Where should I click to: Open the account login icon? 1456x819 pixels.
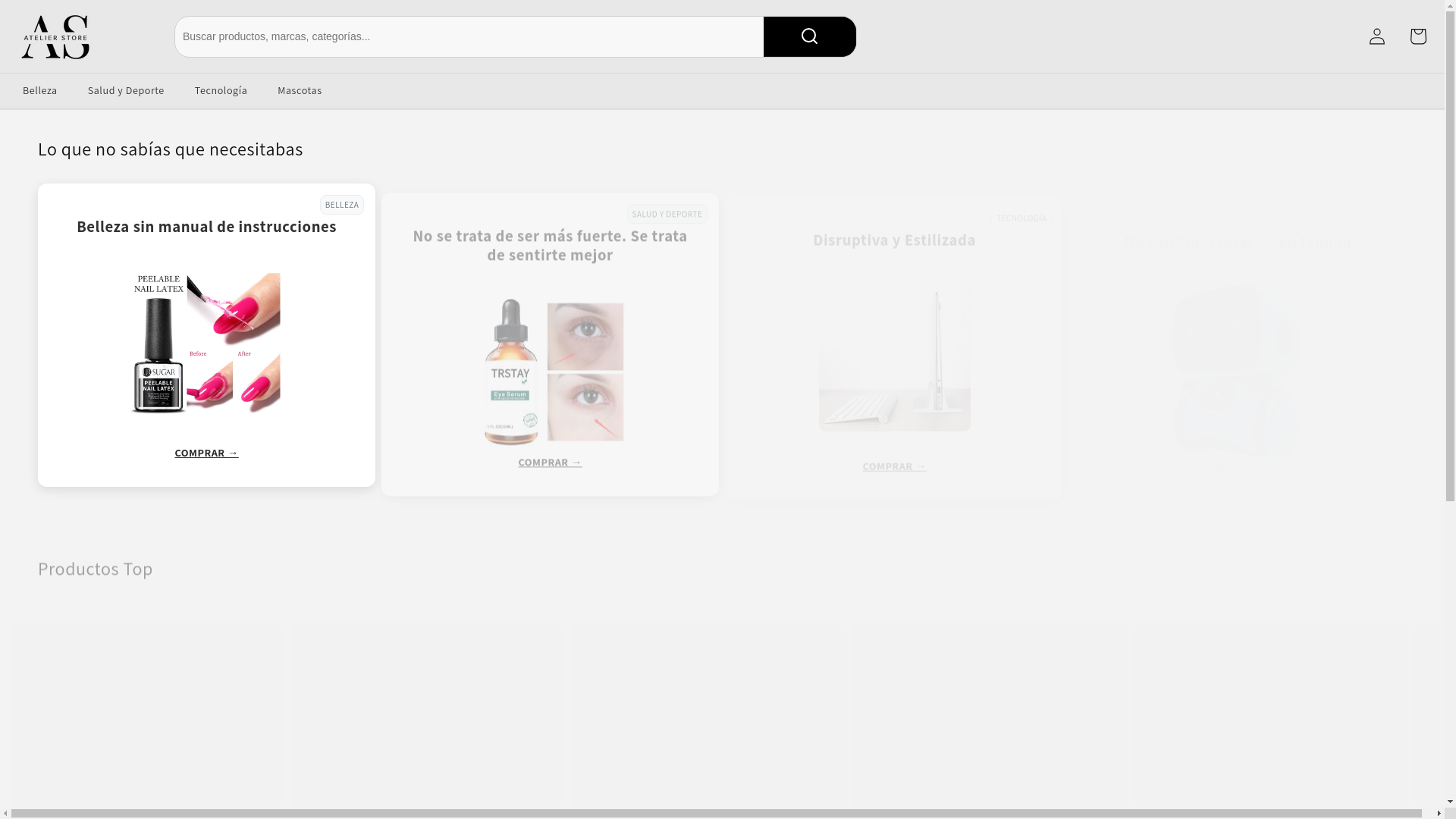pyautogui.click(x=1376, y=36)
